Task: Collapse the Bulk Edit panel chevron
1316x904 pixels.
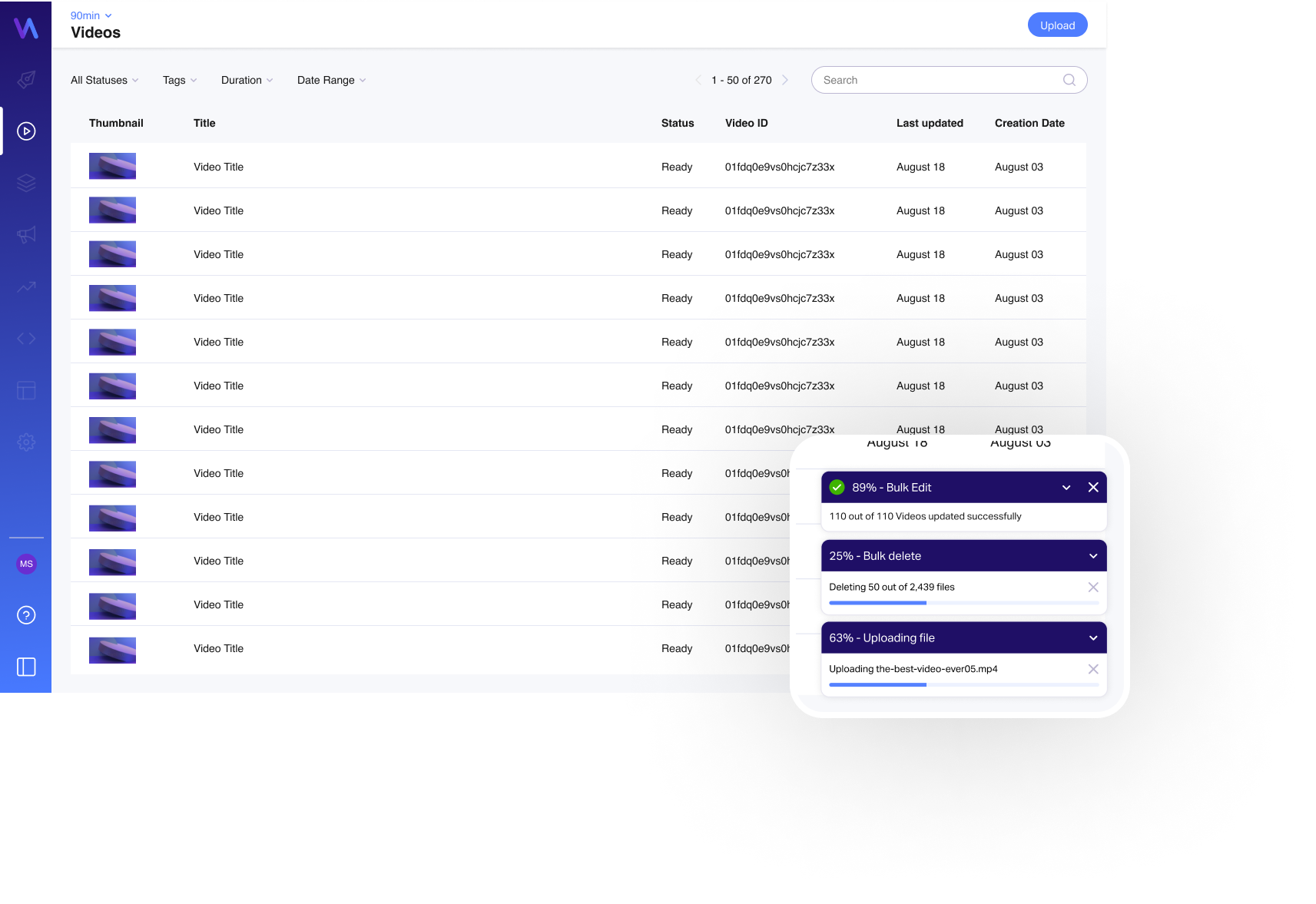Action: click(1066, 488)
